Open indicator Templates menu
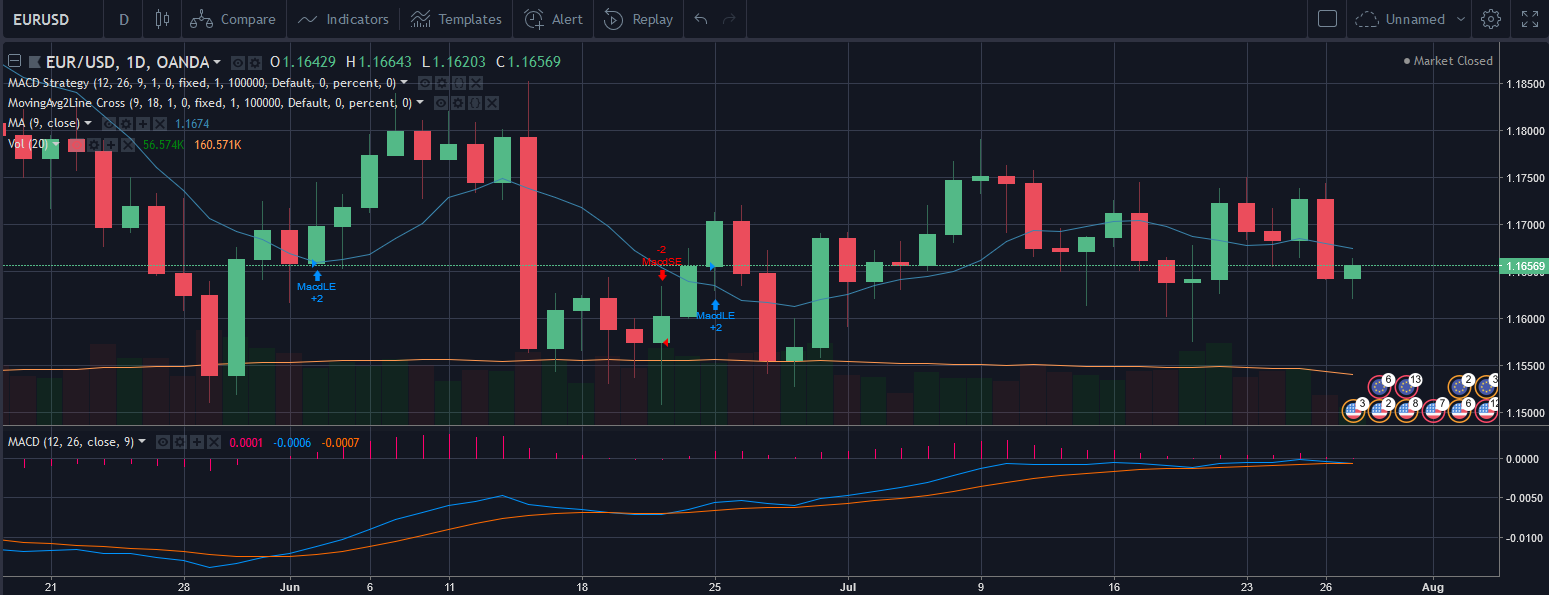This screenshot has width=1549, height=595. (x=456, y=19)
